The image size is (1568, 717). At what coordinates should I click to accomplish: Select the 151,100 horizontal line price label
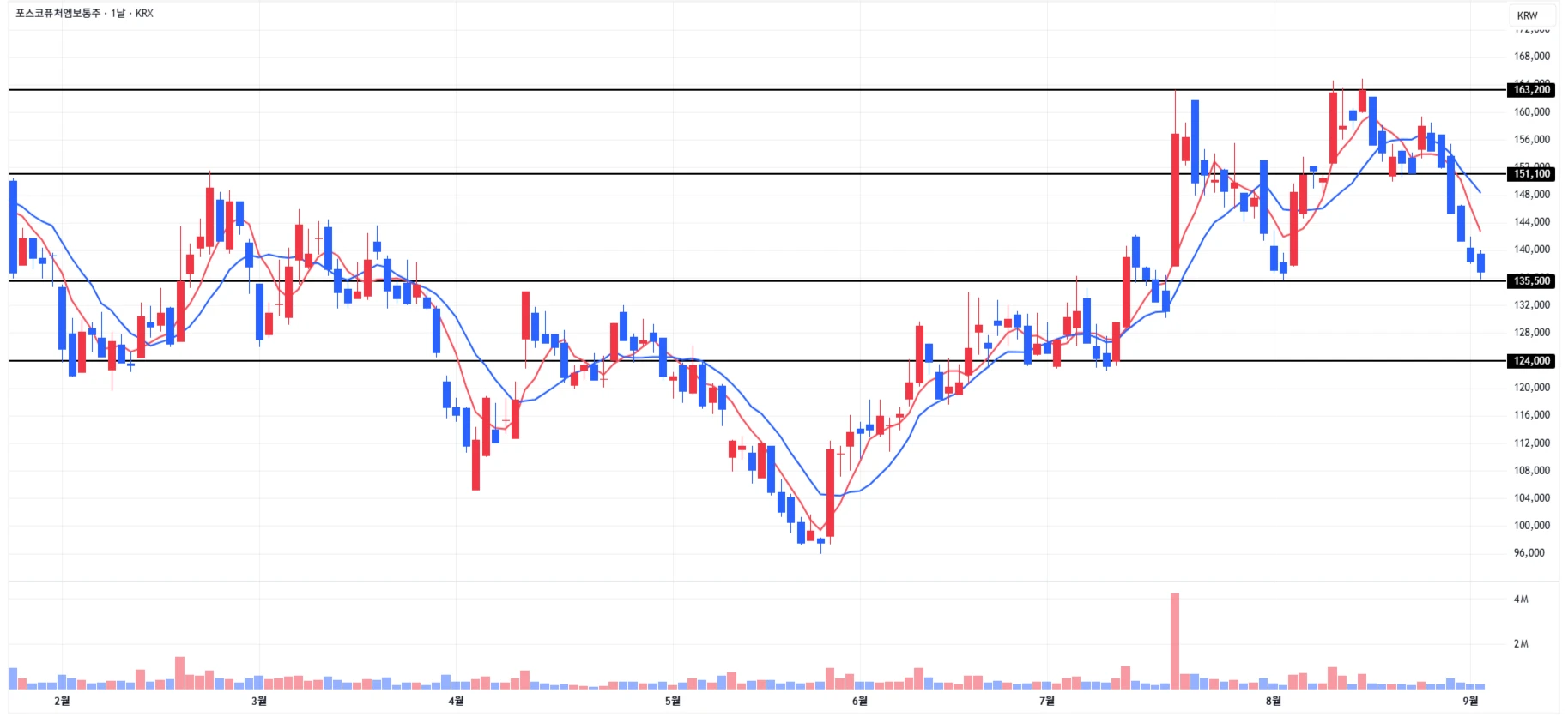(x=1531, y=174)
